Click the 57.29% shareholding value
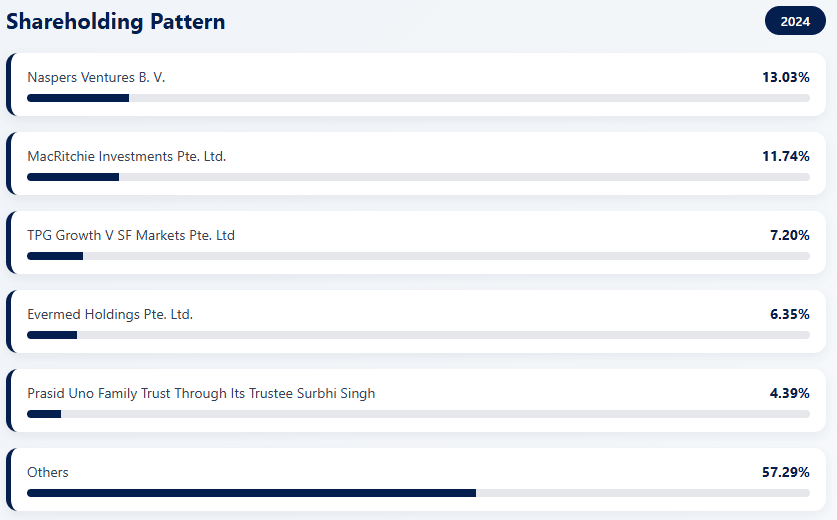This screenshot has height=520, width=837. [785, 472]
